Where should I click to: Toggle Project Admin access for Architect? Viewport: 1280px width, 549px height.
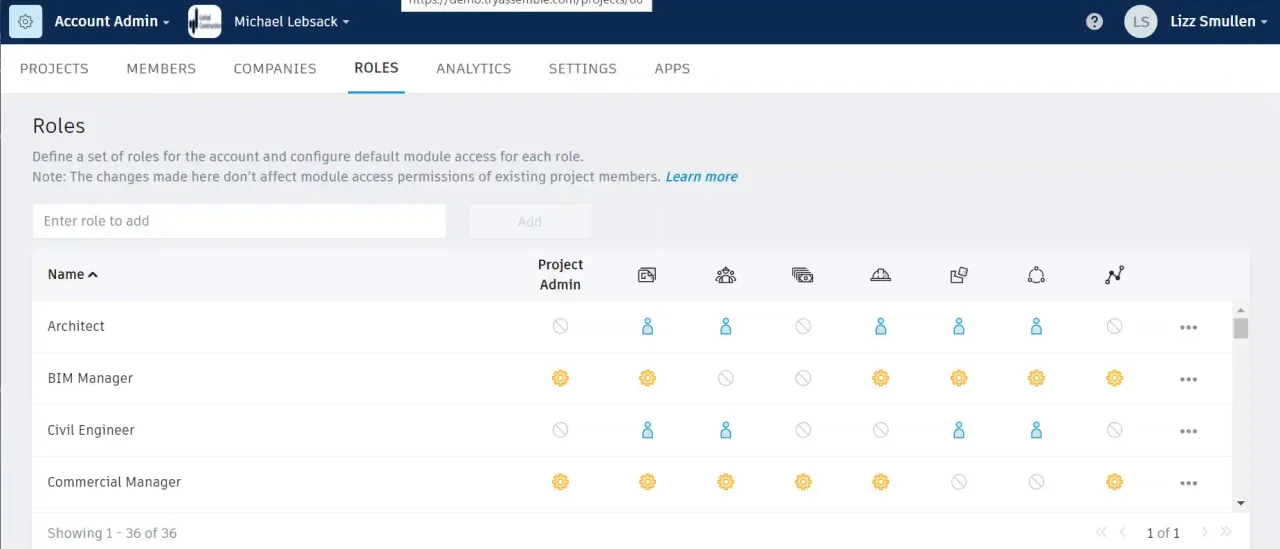[560, 326]
